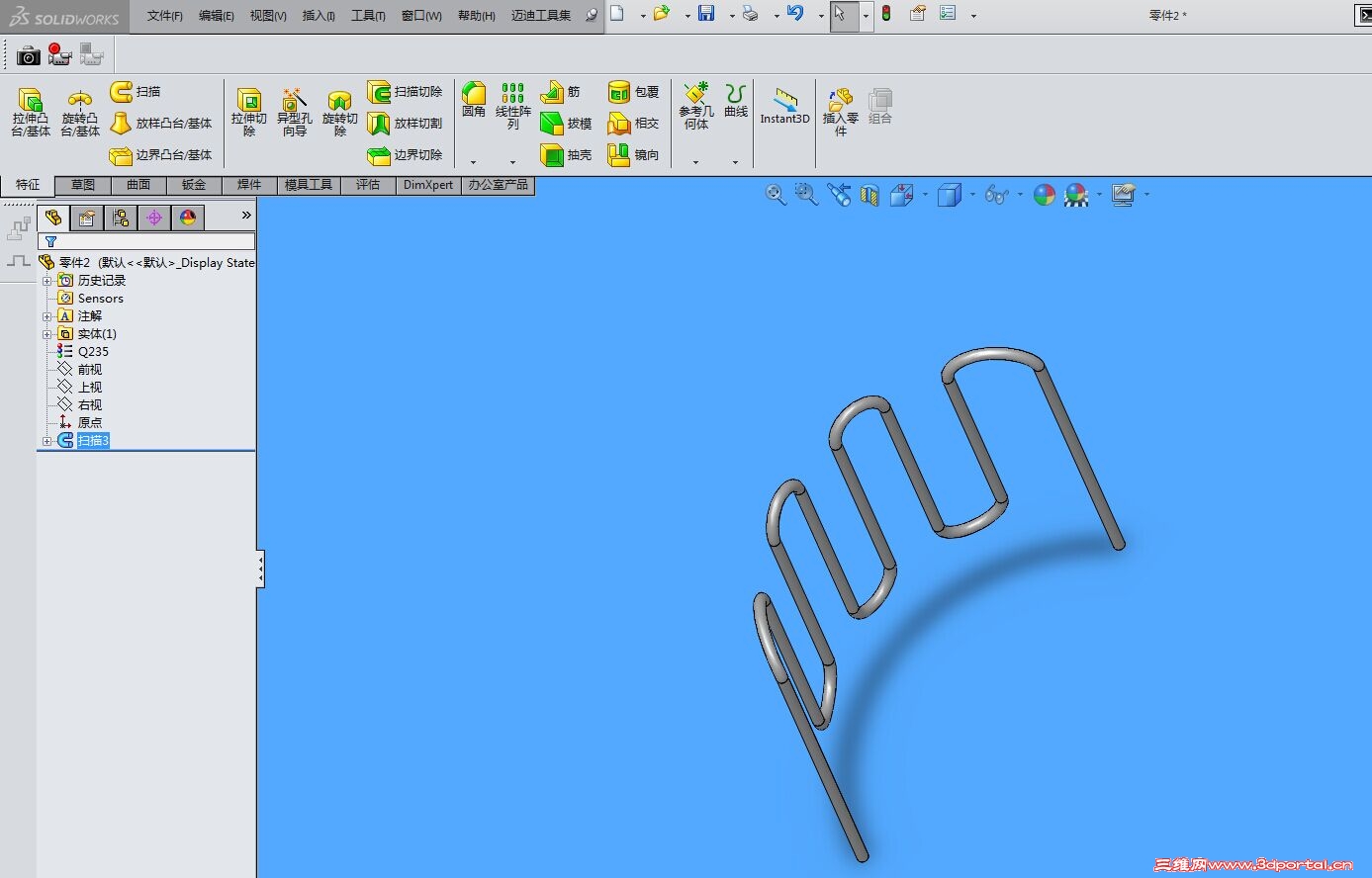This screenshot has width=1372, height=878.
Task: Choose Boundary Boss/Base (边界凸台/基体)
Action: tap(161, 155)
